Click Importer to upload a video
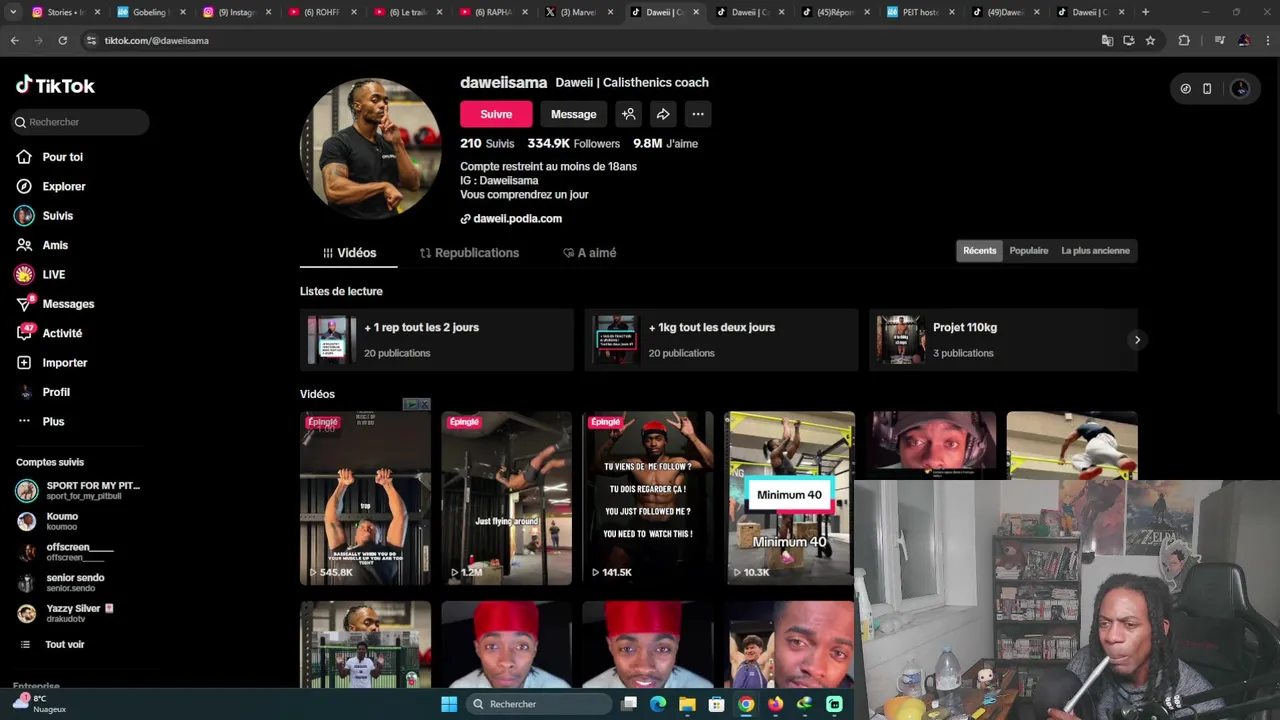1280x720 pixels. (64, 363)
